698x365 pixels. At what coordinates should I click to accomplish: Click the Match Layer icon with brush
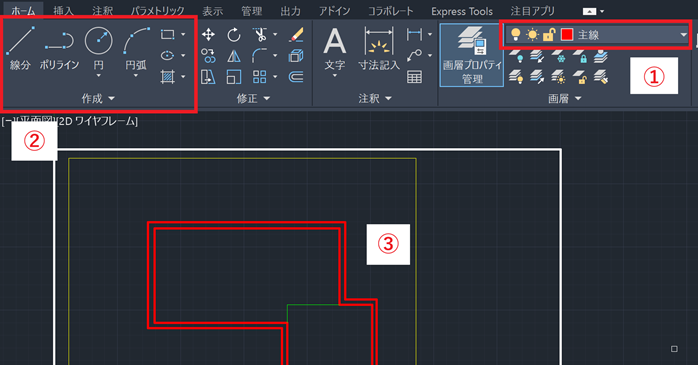point(601,77)
